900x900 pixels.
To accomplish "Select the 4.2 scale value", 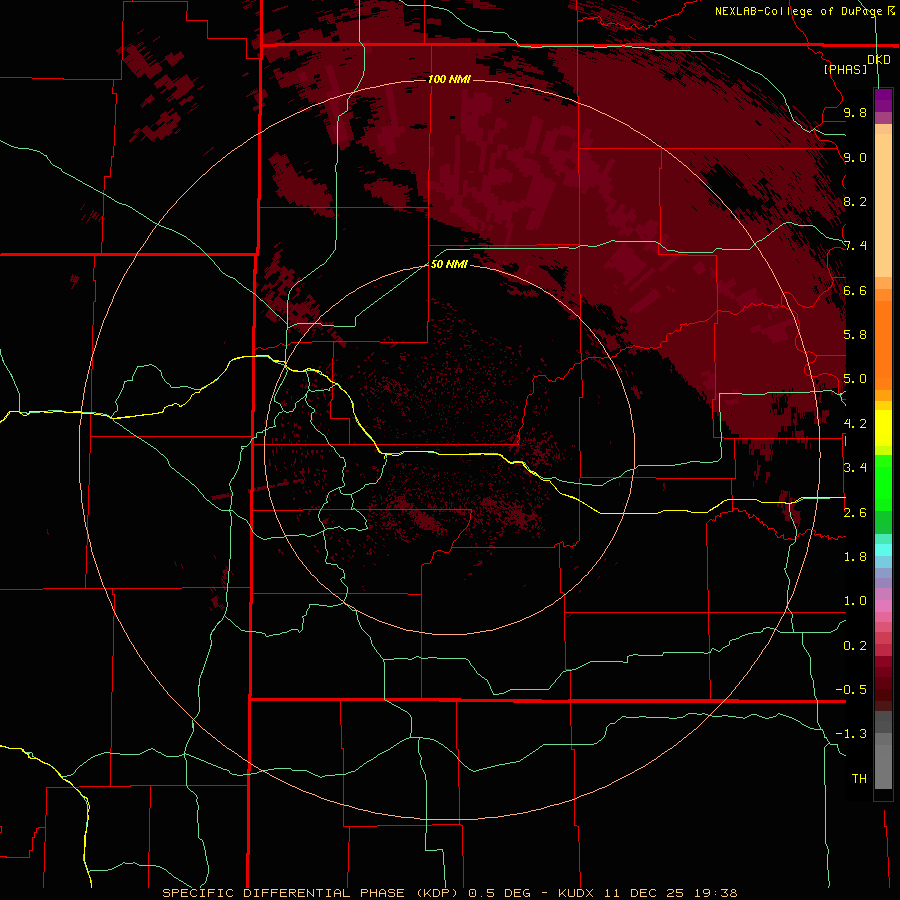I will point(855,424).
